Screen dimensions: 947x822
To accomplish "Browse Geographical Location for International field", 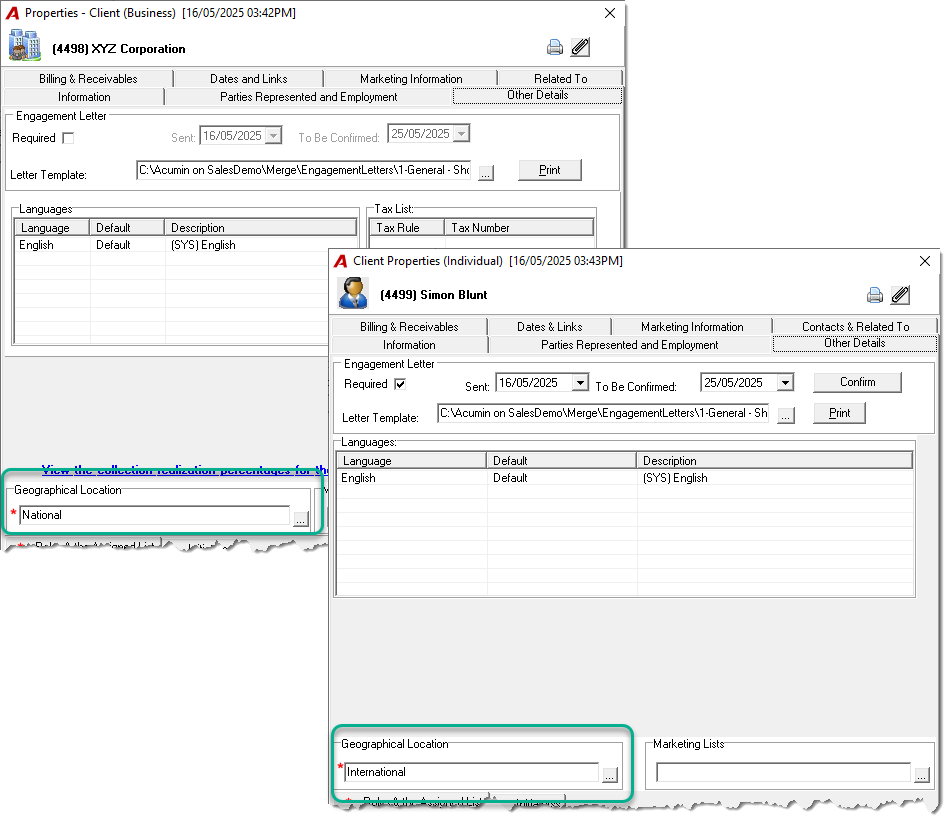I will [x=610, y=775].
